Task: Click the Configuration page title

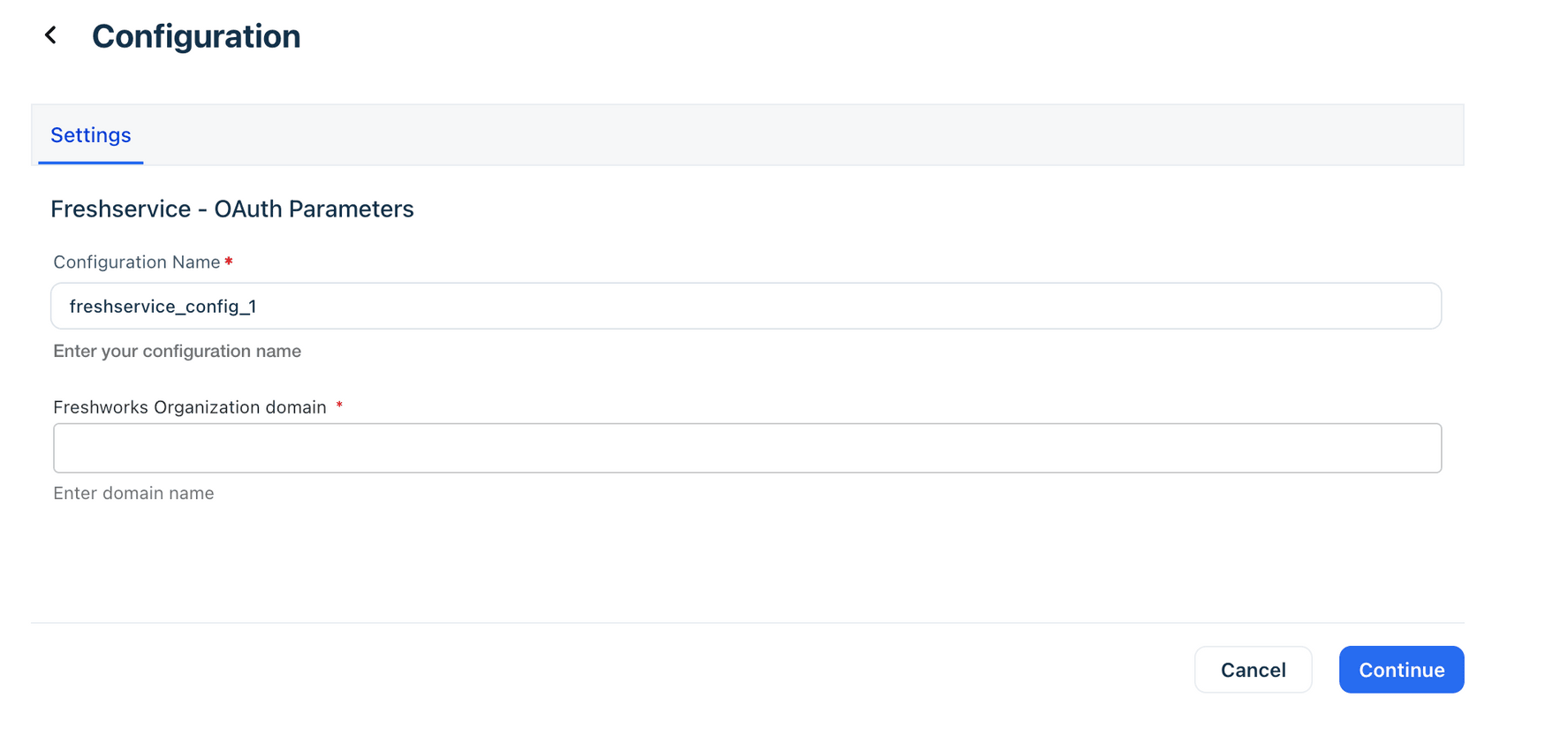Action: 196,36
